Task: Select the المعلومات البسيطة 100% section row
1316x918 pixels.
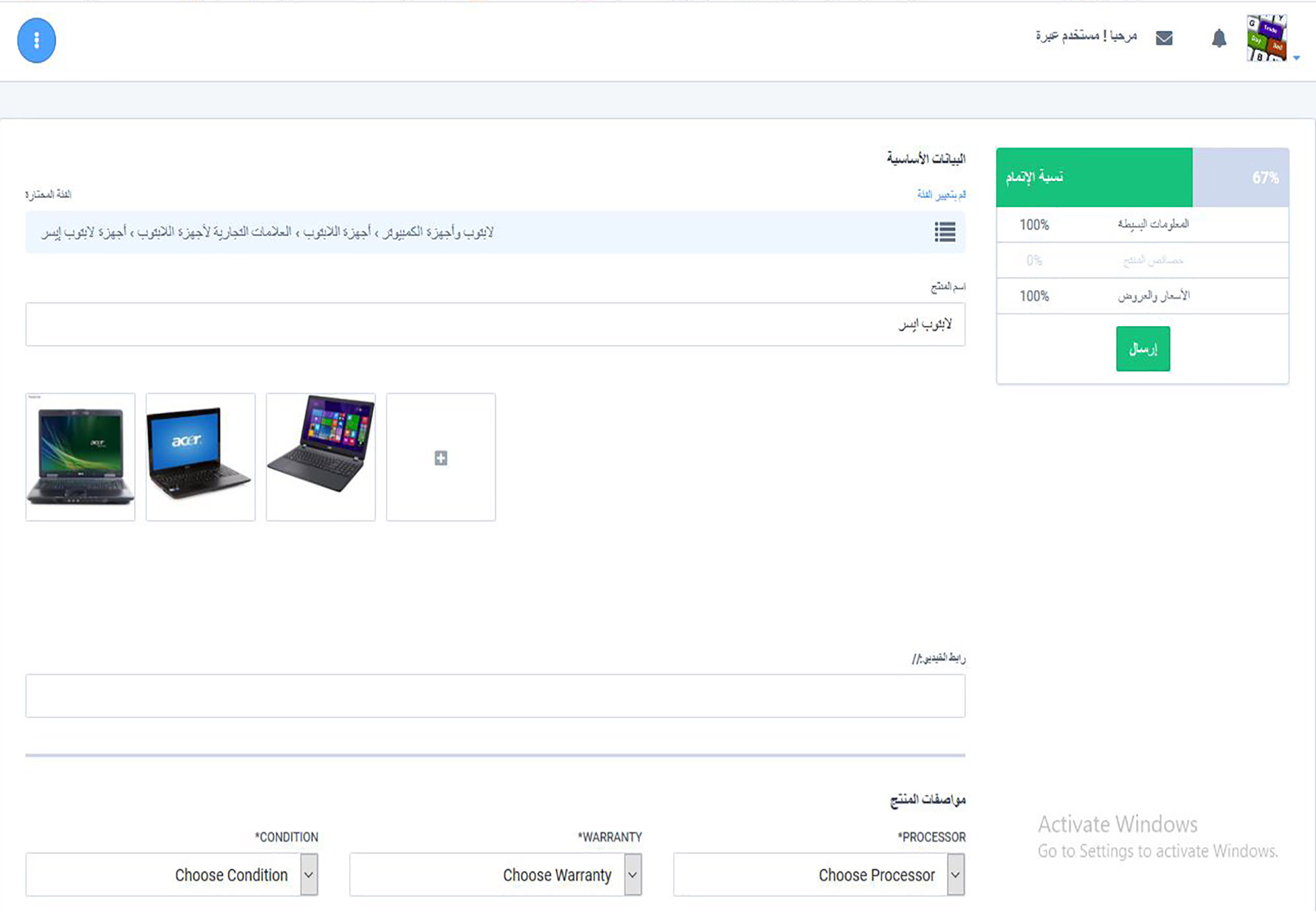Action: point(1142,225)
